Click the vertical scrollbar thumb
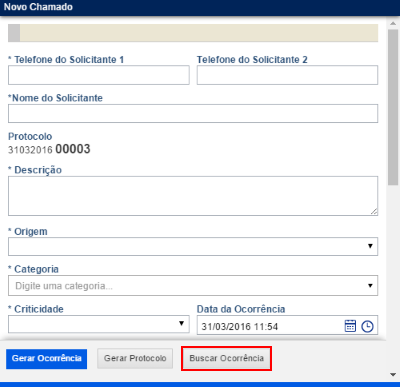The width and height of the screenshot is (400, 387). click(393, 107)
